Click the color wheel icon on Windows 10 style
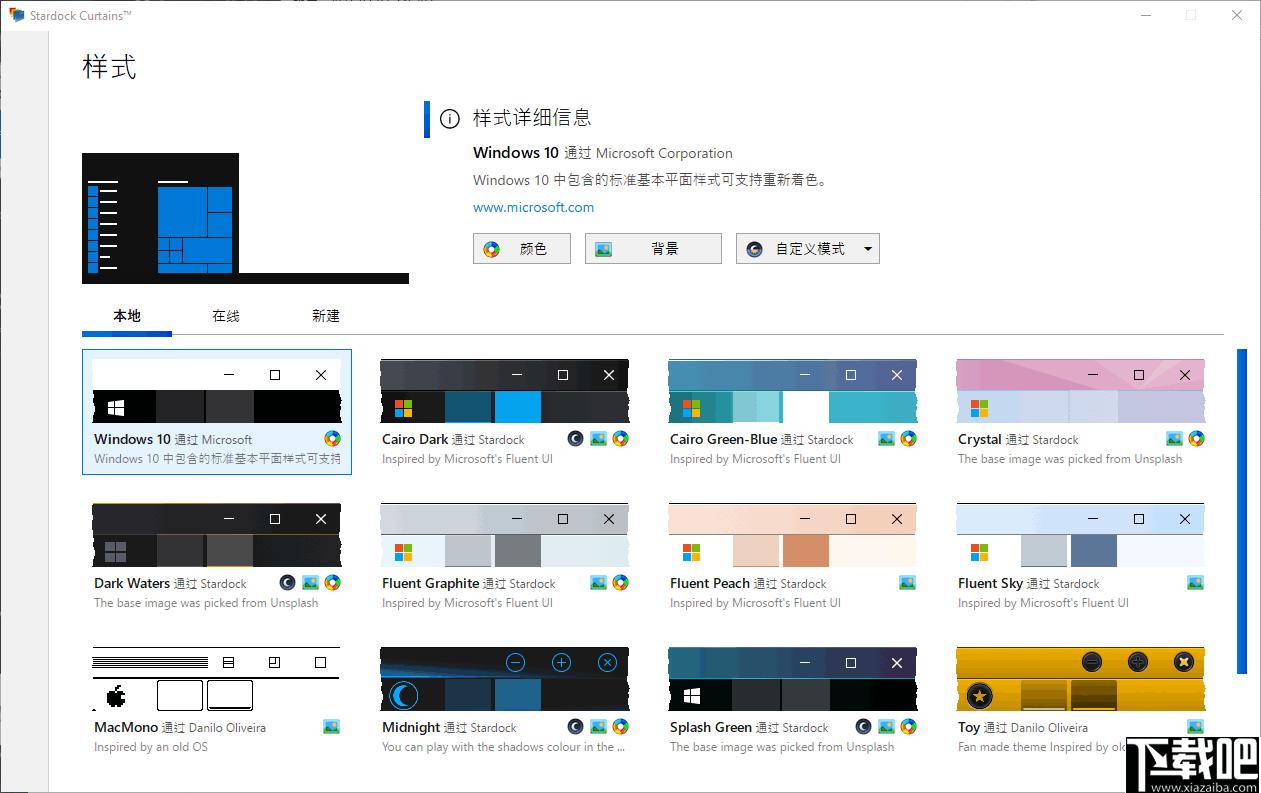This screenshot has width=1261, height=793. coord(332,439)
